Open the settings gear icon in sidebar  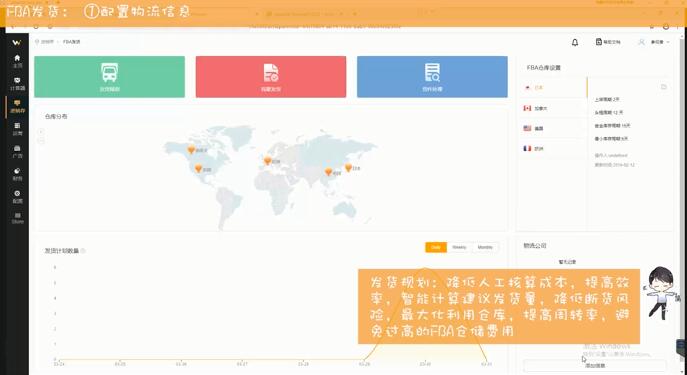click(x=17, y=197)
